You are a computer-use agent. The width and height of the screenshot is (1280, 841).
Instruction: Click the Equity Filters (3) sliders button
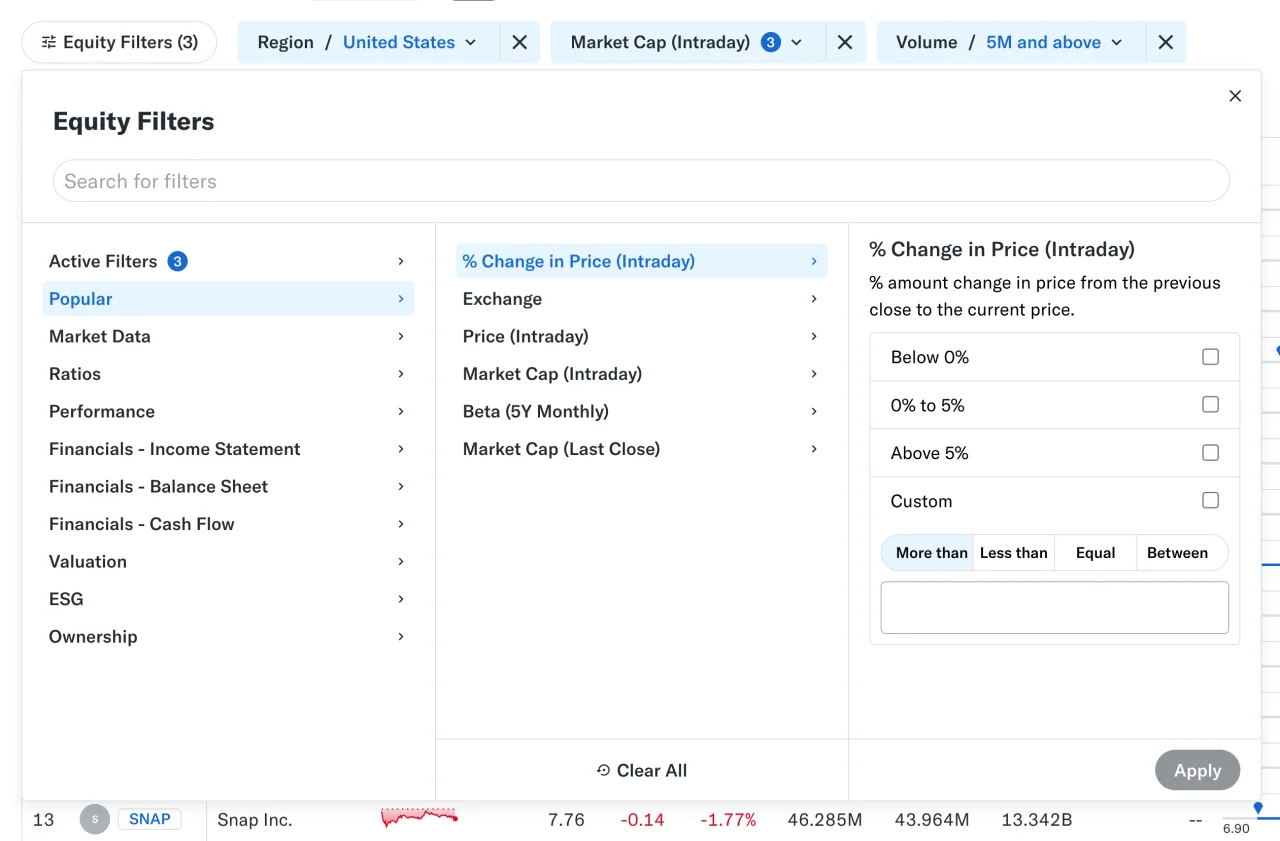tap(119, 42)
